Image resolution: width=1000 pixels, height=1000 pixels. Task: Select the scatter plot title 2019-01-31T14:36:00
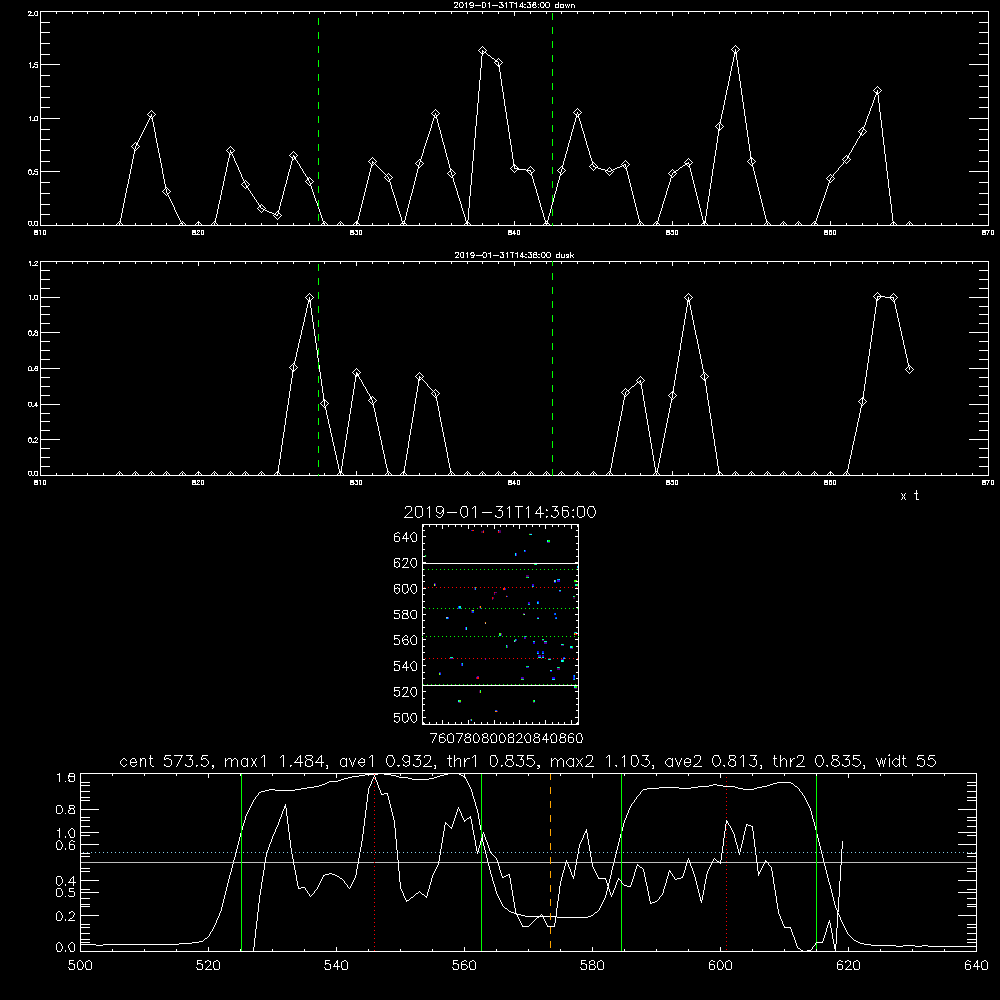point(500,512)
